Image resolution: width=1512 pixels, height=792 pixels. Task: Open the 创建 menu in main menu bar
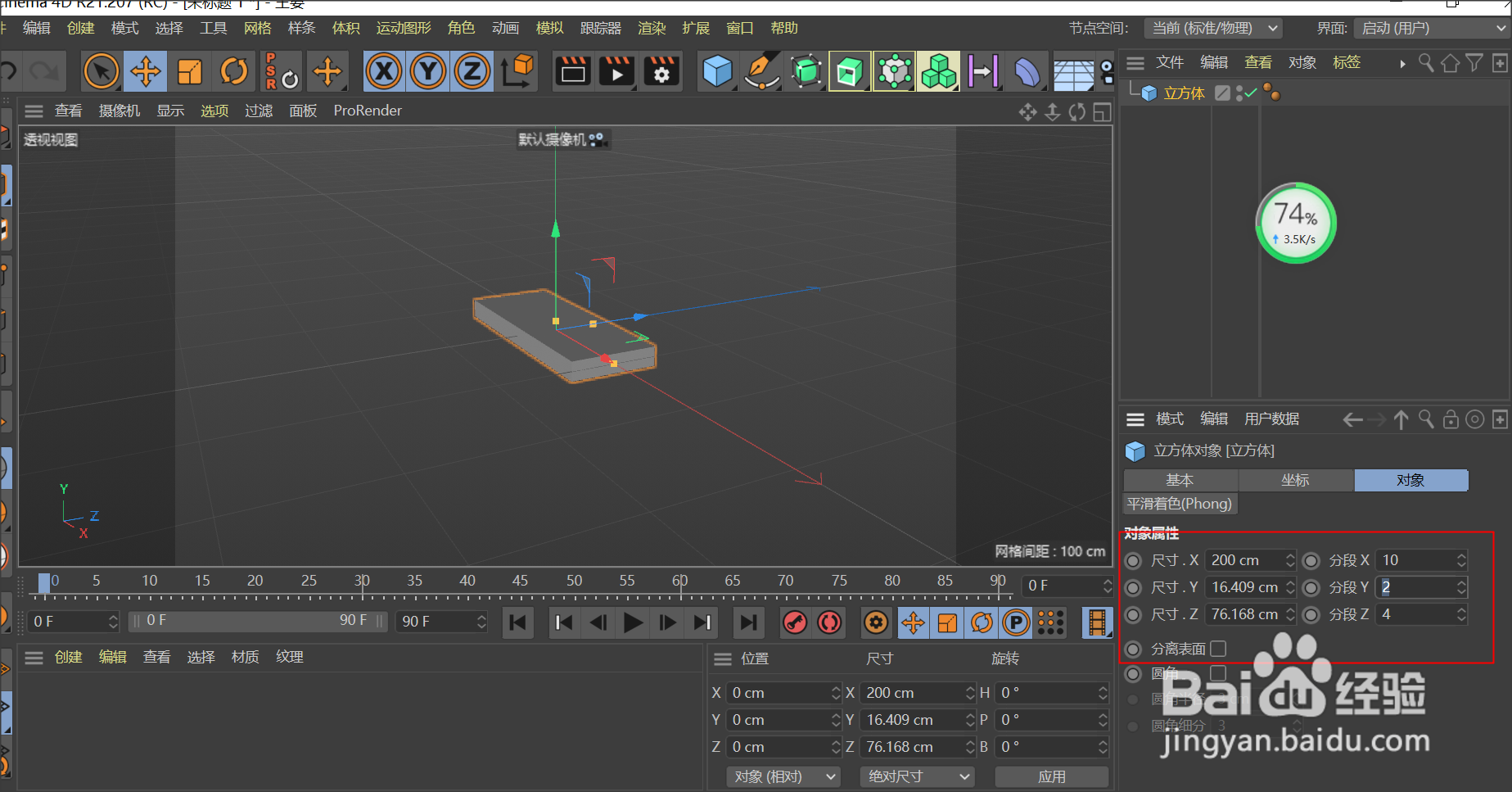tap(81, 28)
